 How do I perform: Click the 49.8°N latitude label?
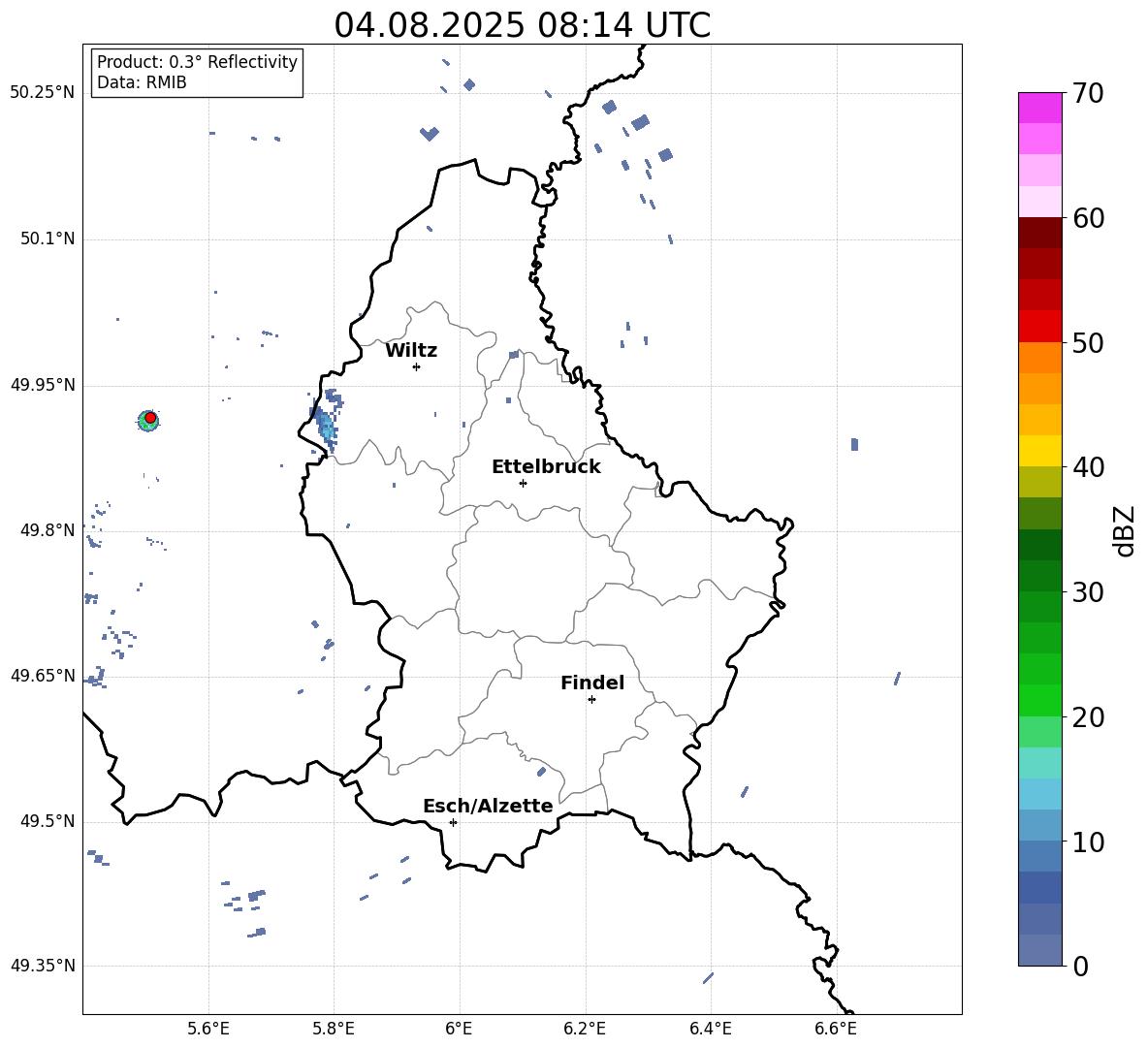point(47,530)
